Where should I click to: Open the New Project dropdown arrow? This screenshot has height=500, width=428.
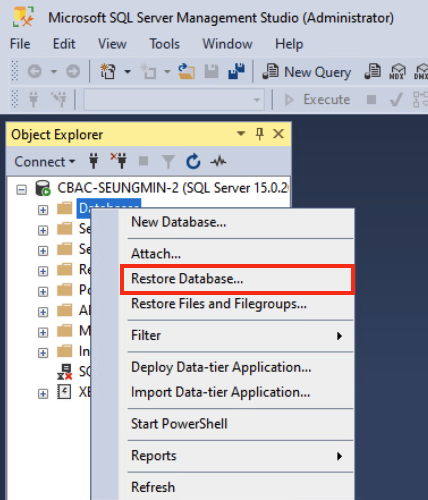coord(127,71)
